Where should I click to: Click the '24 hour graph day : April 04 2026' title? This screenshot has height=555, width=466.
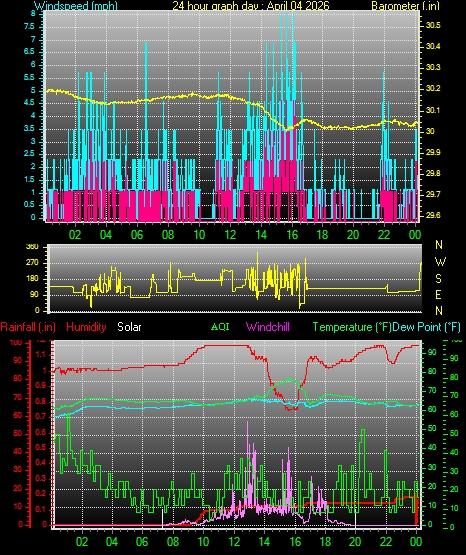pos(251,6)
